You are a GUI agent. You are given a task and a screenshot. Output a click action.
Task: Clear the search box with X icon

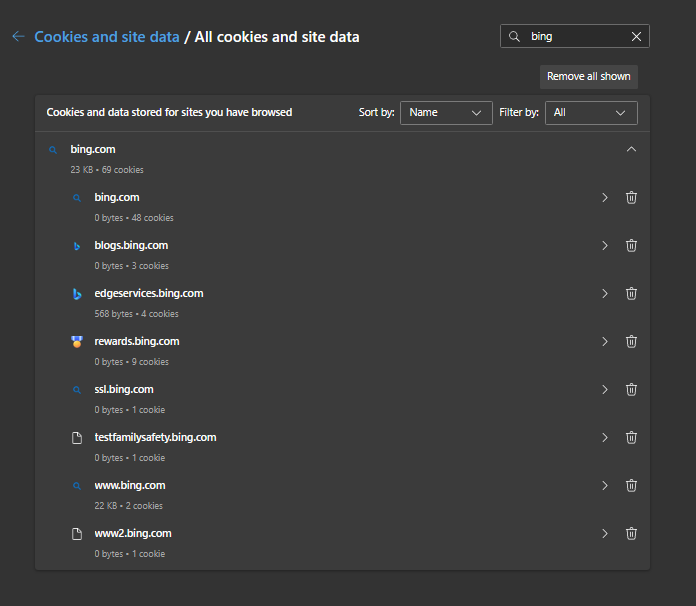pos(637,37)
